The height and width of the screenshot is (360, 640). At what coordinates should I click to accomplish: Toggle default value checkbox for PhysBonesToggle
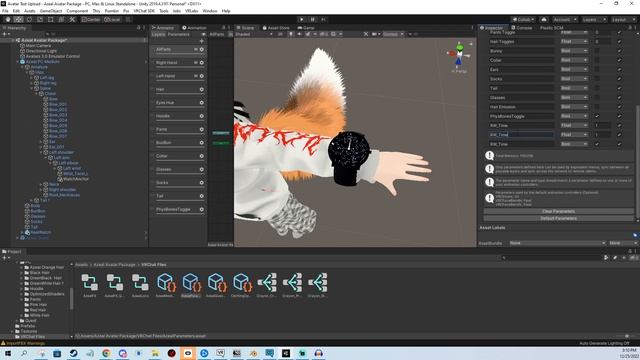pos(597,116)
